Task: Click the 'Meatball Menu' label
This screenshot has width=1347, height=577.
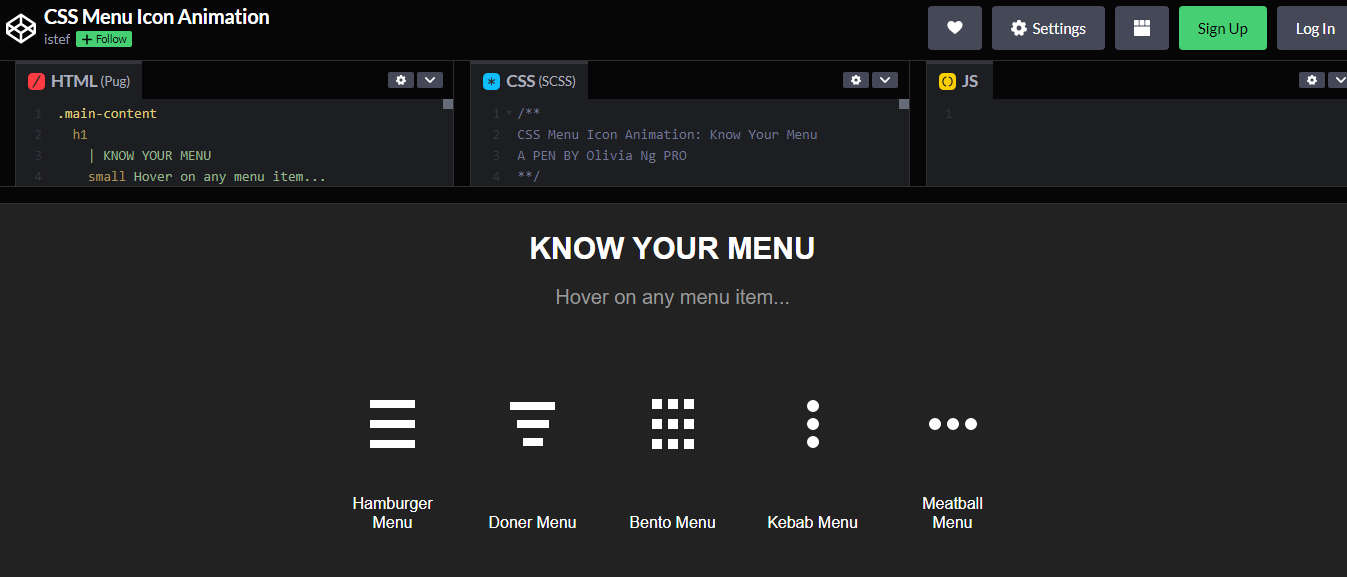Action: [x=953, y=513]
